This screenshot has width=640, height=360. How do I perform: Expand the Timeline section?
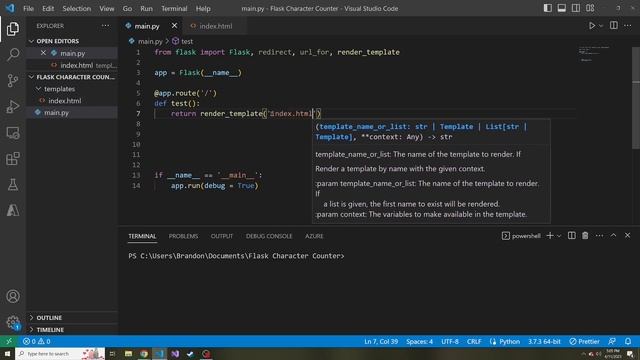(31, 329)
